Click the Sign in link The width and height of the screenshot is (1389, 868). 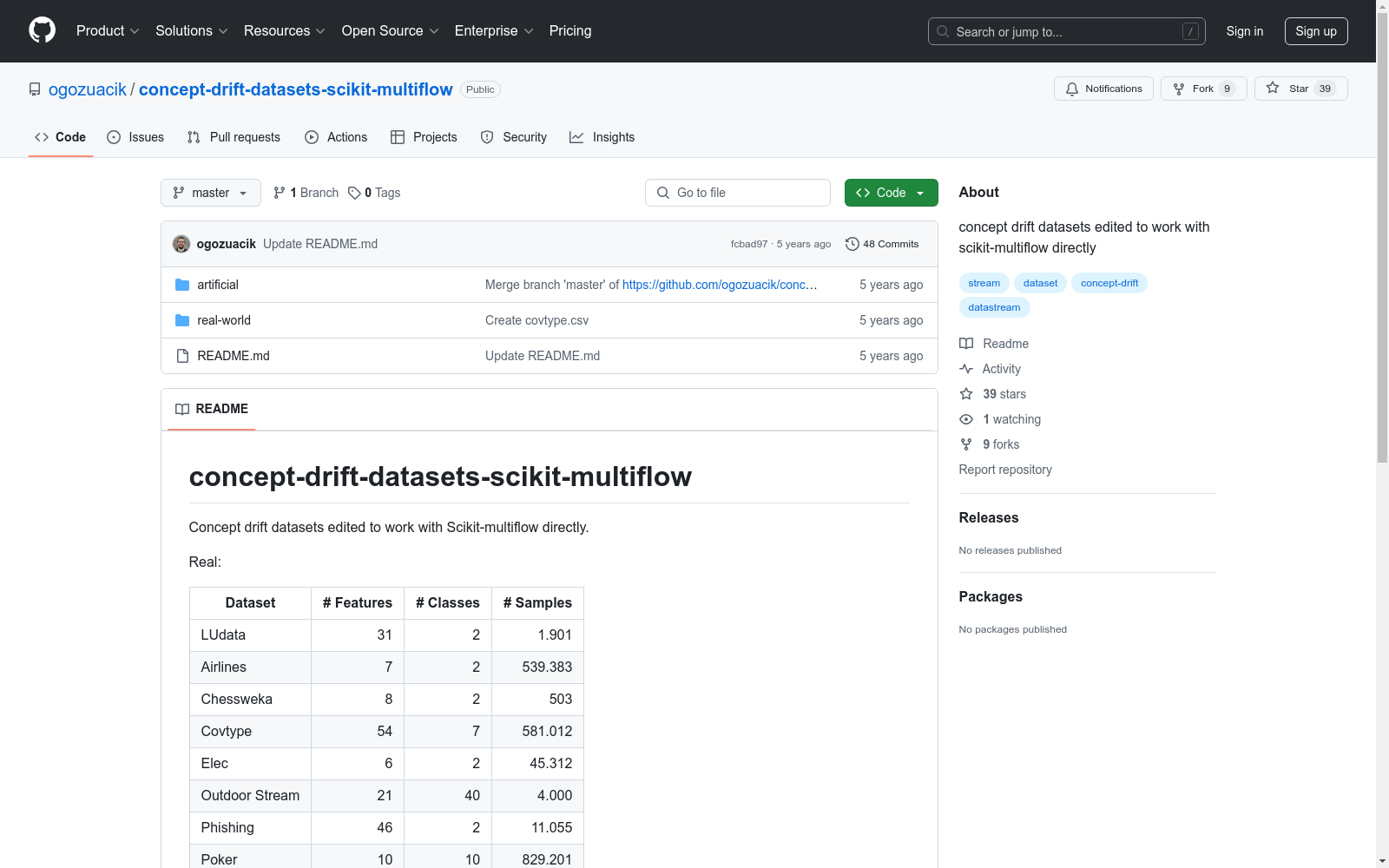point(1245,31)
